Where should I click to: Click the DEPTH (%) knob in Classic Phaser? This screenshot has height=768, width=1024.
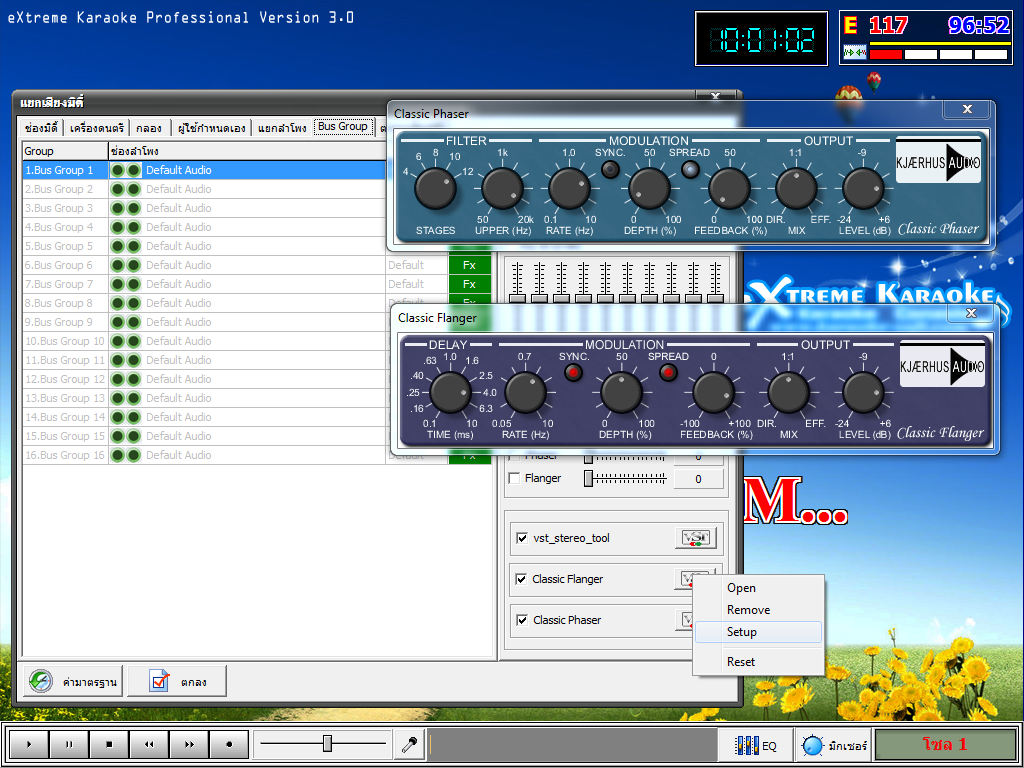(650, 189)
